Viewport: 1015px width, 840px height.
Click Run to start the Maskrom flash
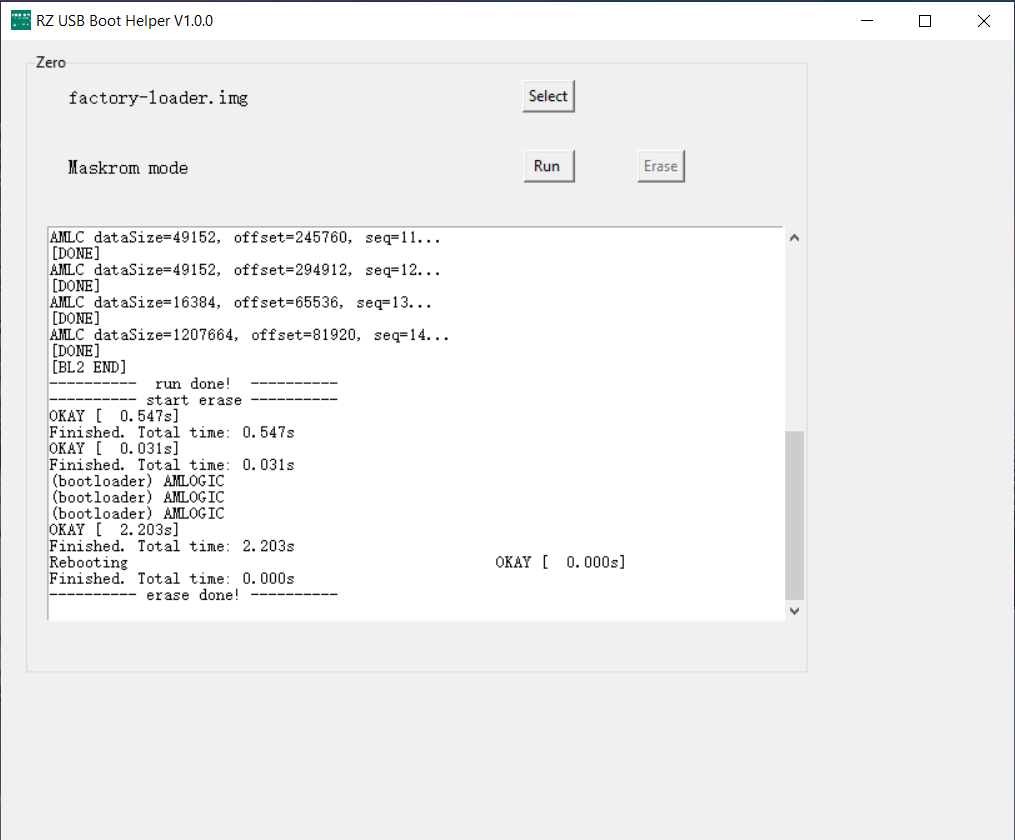pyautogui.click(x=548, y=165)
